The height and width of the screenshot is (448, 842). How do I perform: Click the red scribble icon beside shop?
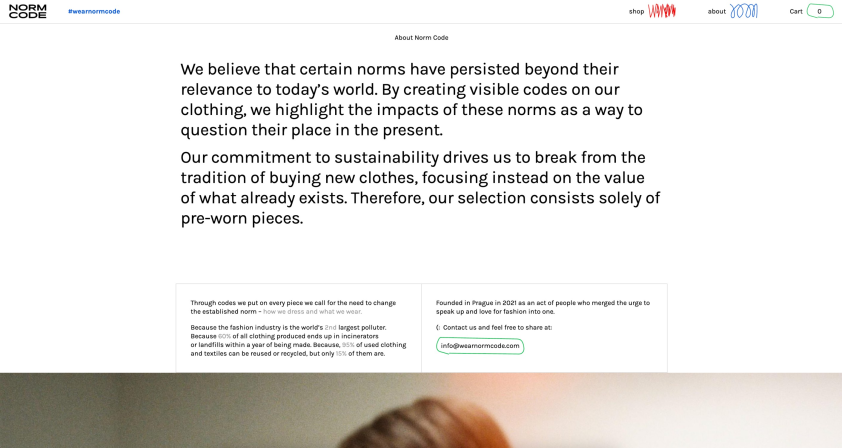tap(662, 11)
